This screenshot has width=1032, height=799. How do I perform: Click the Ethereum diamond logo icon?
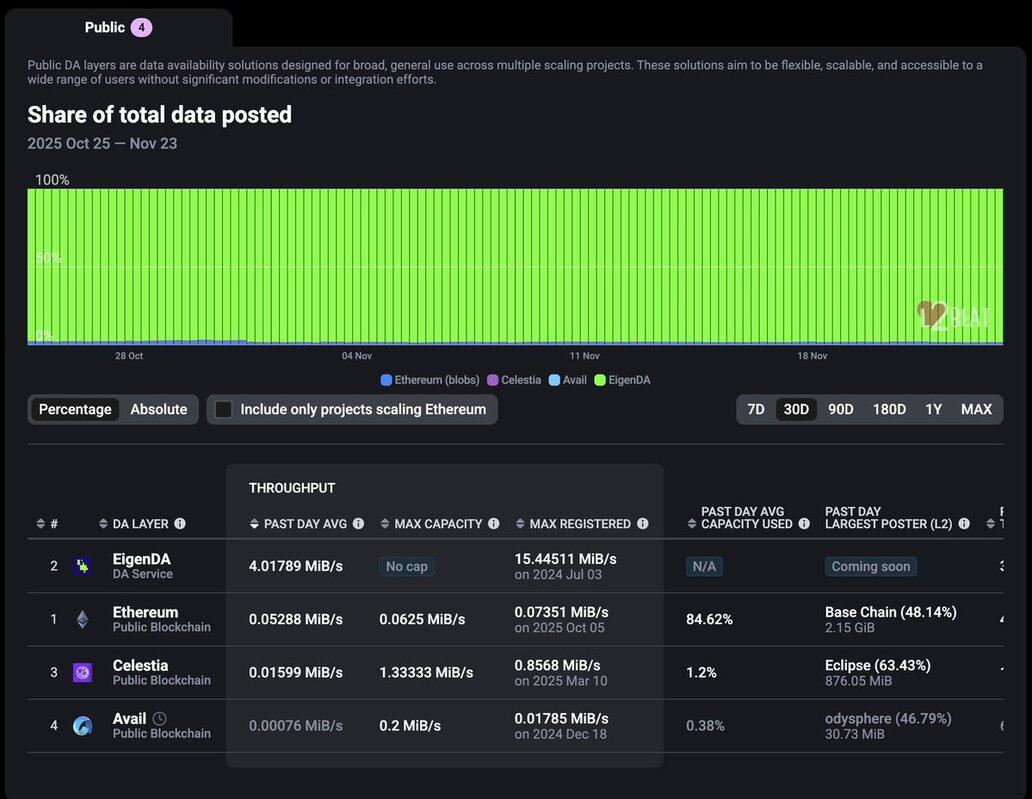point(82,619)
